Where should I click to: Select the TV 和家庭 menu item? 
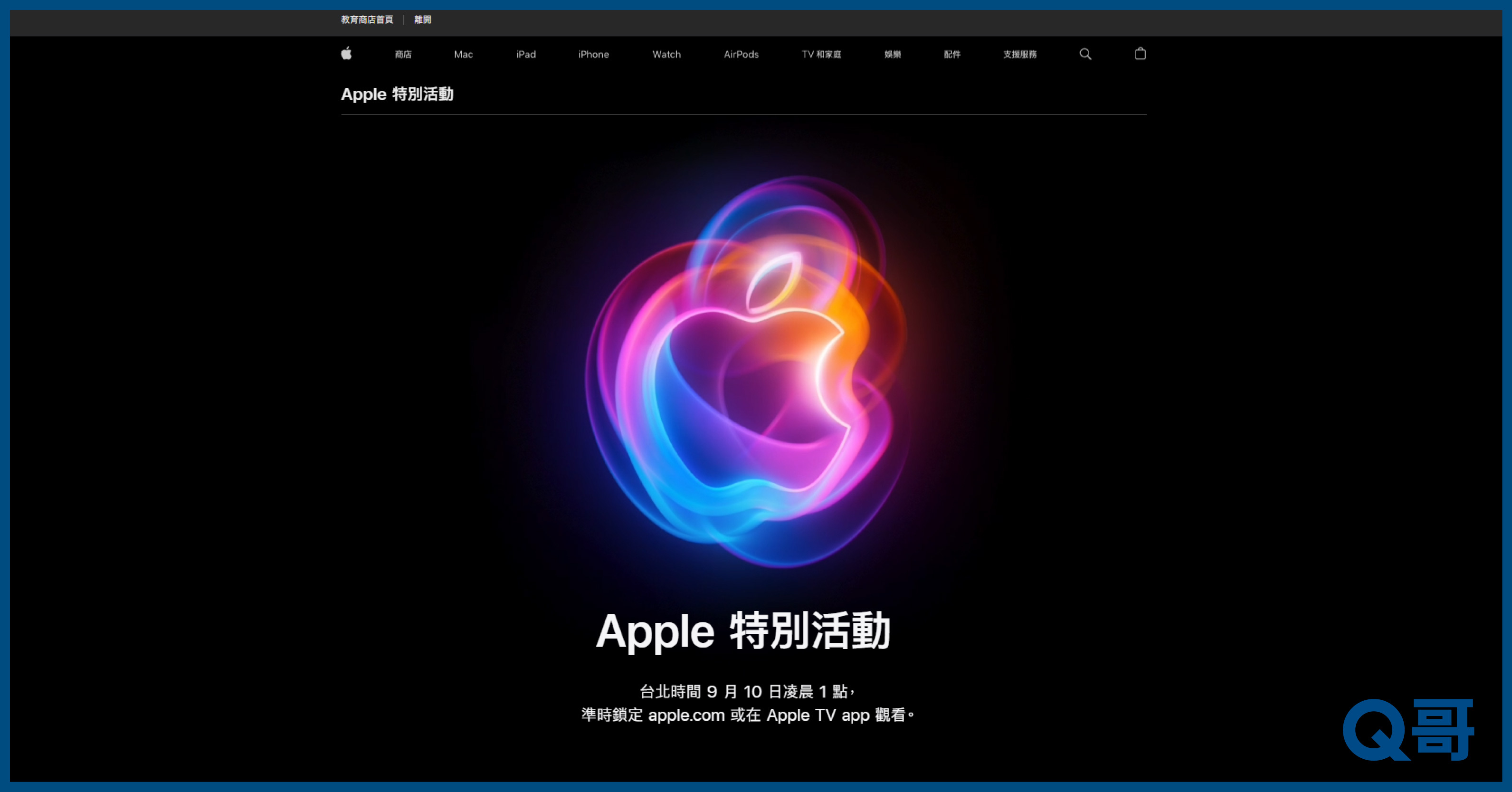pos(821,55)
